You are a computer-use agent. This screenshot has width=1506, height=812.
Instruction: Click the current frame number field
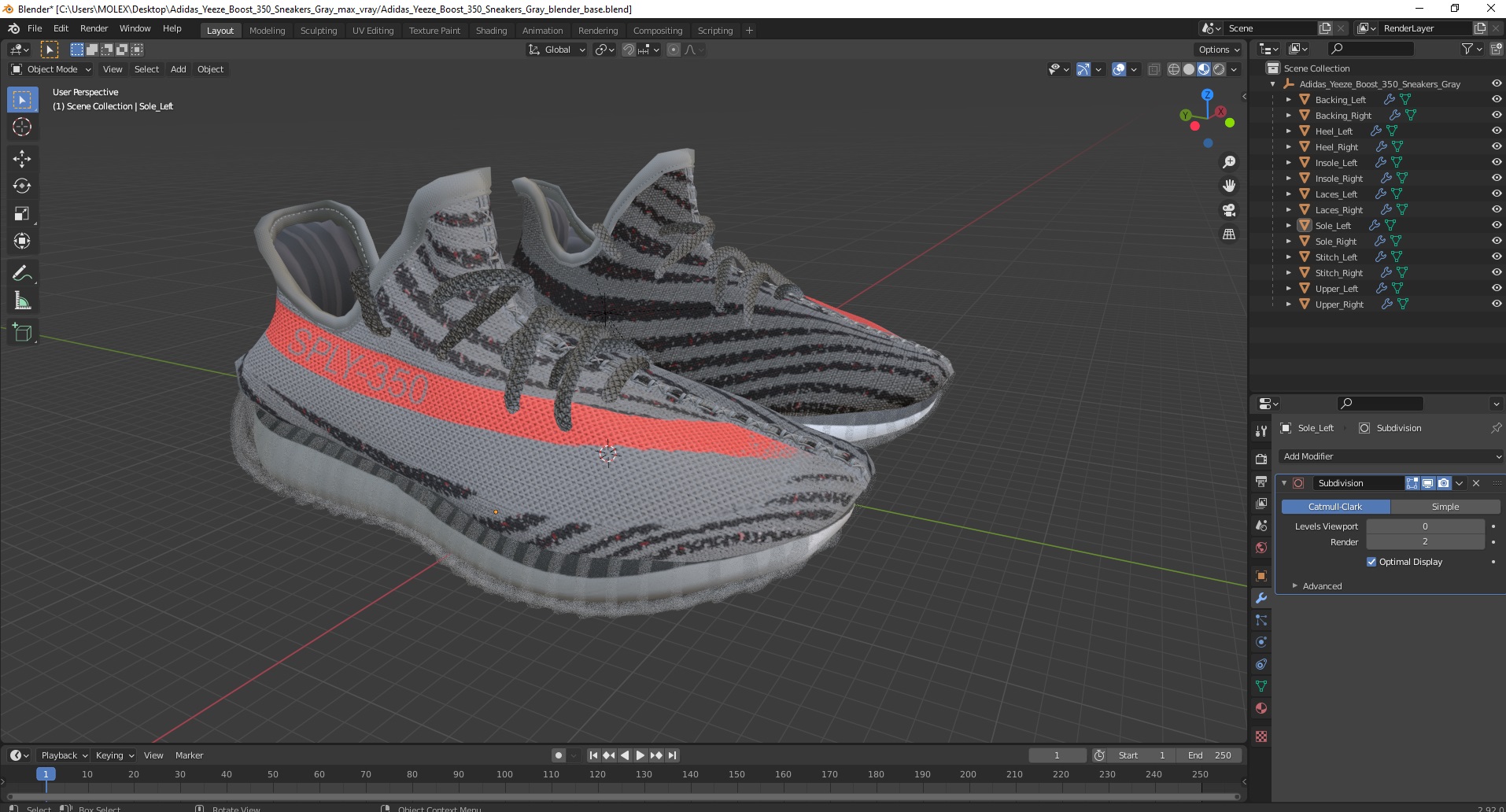point(1057,755)
